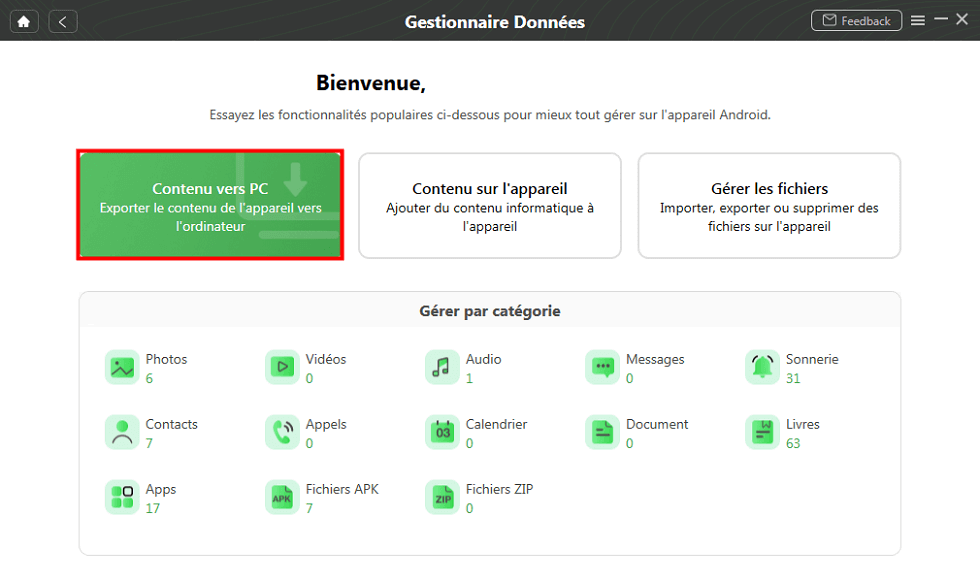
Task: Open the Livres book icon
Action: click(x=762, y=432)
